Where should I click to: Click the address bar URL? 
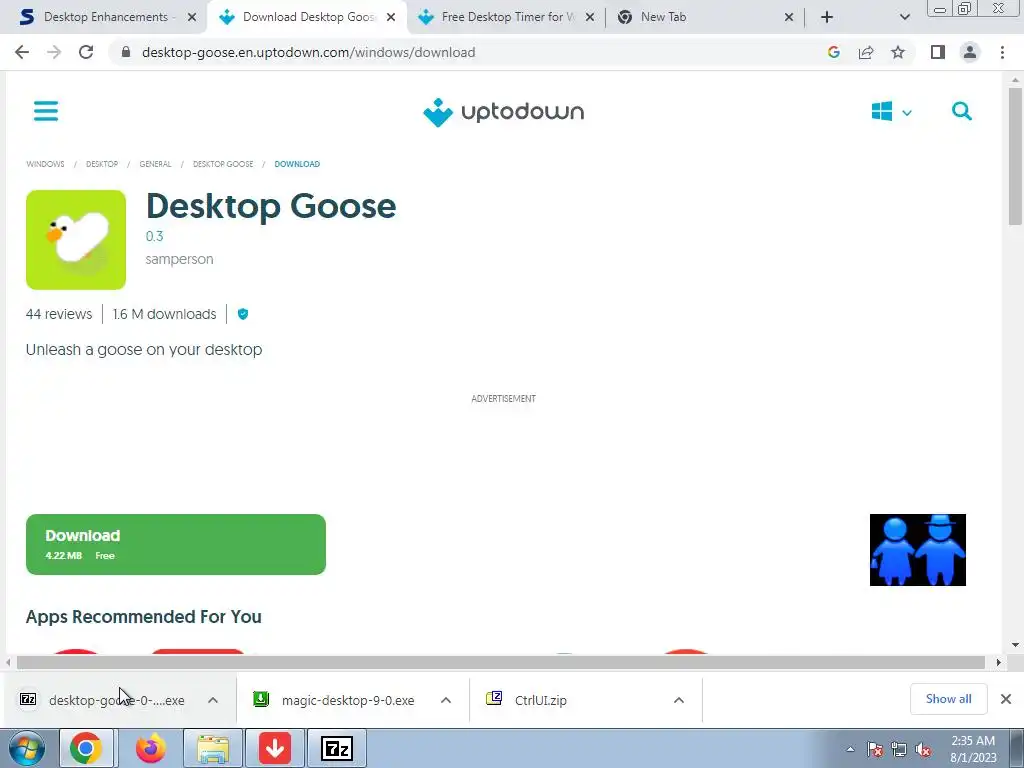[308, 52]
